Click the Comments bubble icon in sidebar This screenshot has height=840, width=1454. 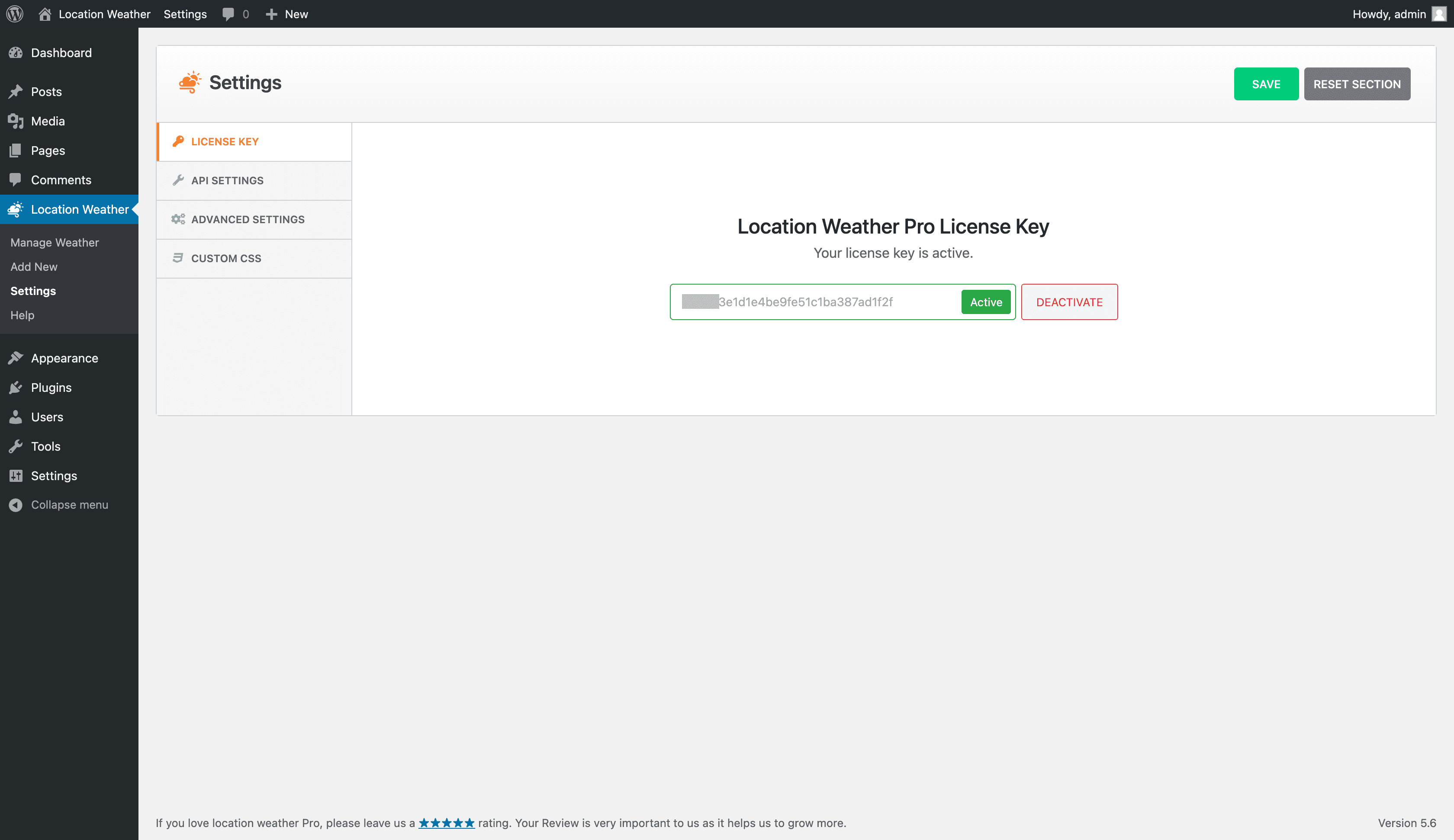pos(16,180)
